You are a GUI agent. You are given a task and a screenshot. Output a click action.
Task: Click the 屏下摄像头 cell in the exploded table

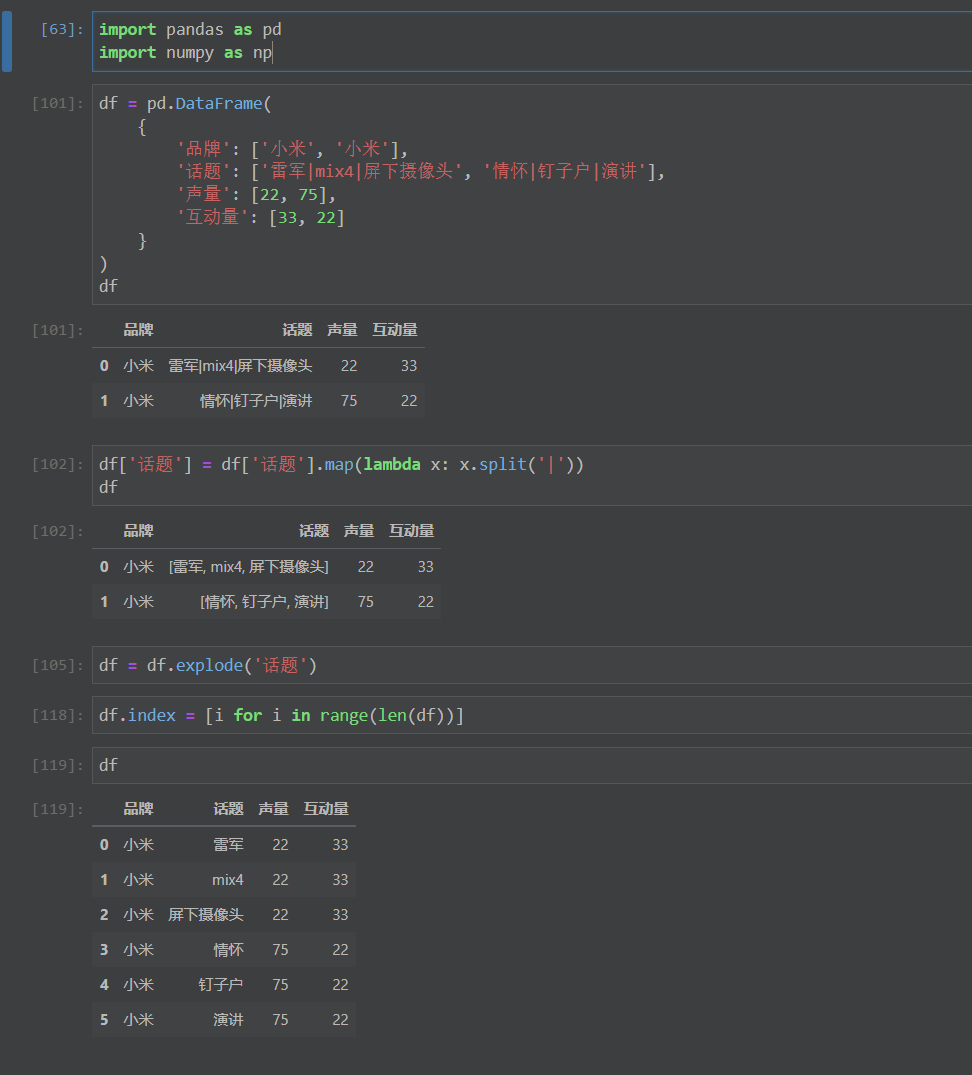(206, 915)
